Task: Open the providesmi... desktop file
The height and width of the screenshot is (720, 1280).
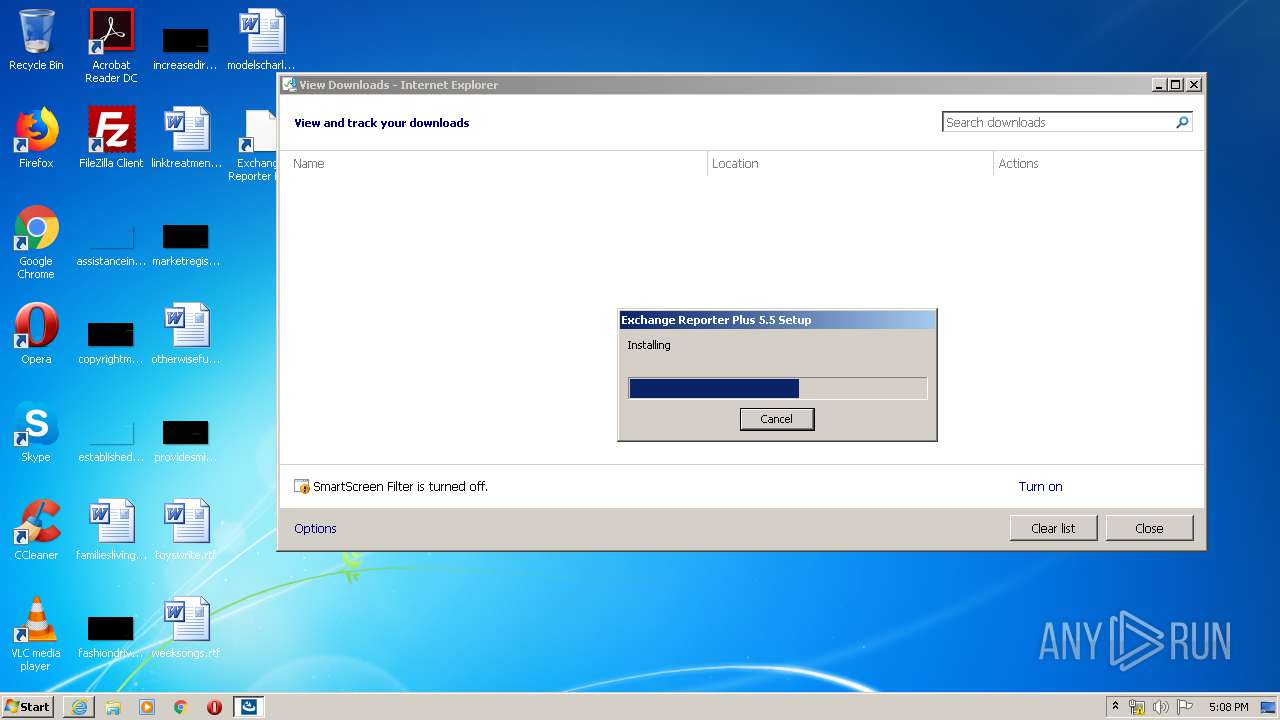Action: (x=186, y=441)
